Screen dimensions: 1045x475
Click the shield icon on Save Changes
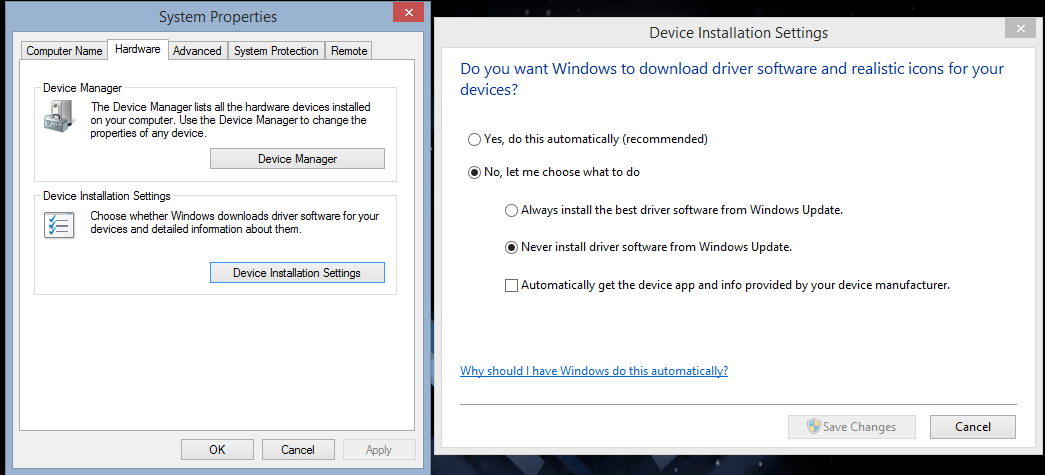pyautogui.click(x=814, y=426)
